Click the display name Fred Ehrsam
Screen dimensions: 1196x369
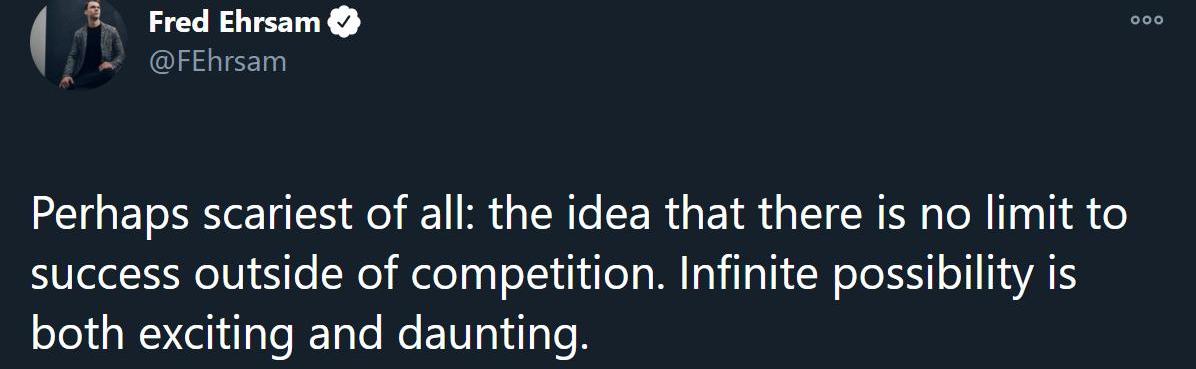[234, 23]
